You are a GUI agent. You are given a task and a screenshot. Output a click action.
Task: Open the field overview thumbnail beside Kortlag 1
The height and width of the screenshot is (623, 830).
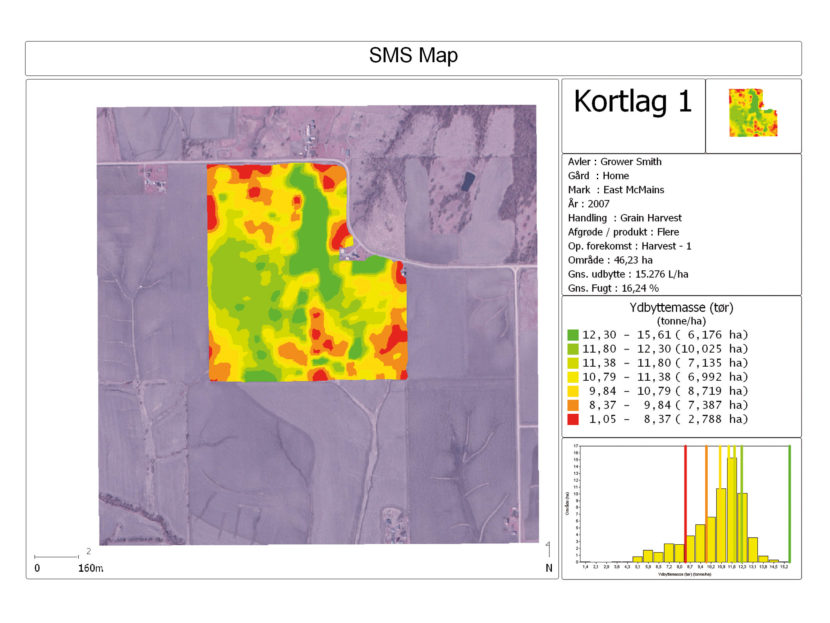tap(753, 113)
